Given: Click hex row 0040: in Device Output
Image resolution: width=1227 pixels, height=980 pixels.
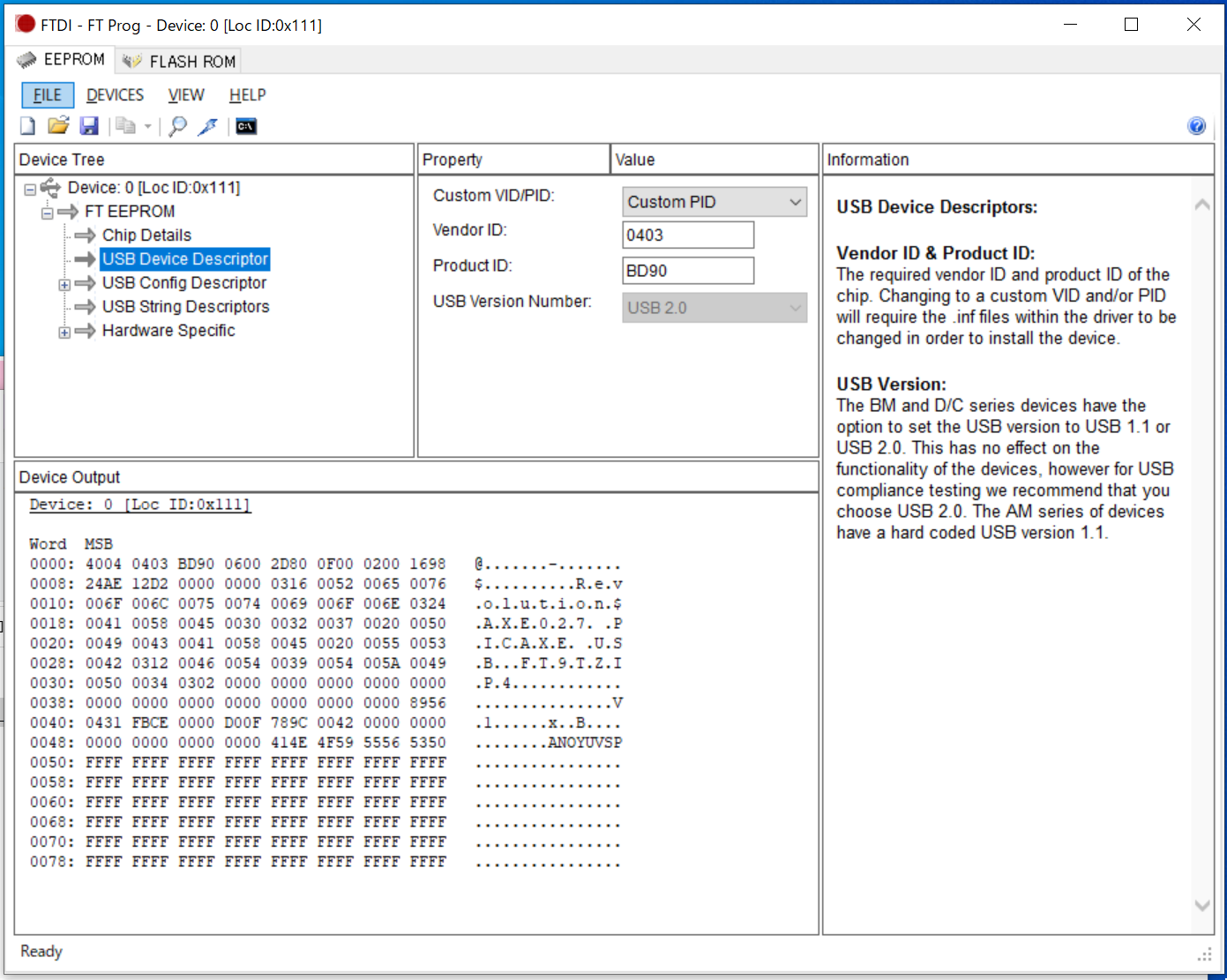Looking at the screenshot, I should pos(325,723).
